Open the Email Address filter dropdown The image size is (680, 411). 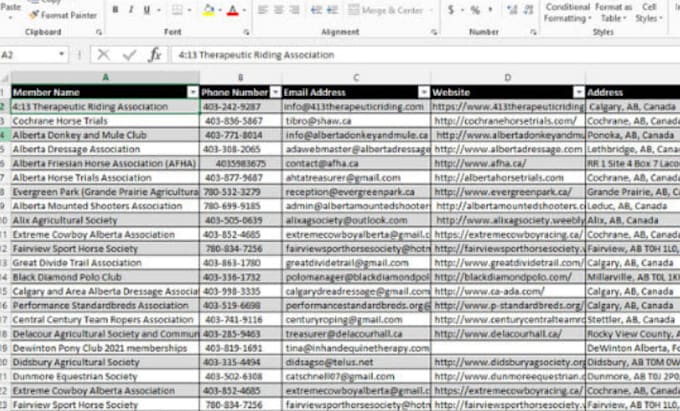tap(424, 92)
